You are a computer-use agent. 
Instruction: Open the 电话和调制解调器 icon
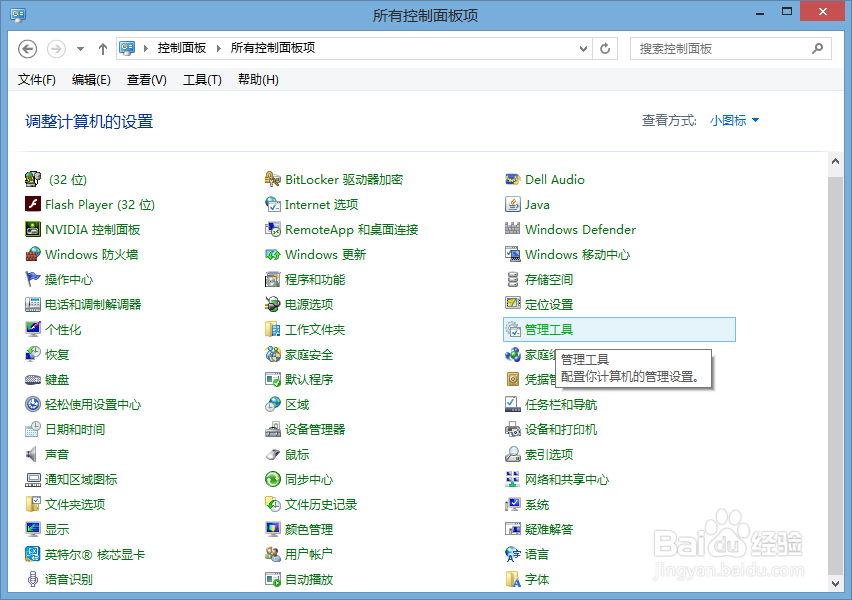coord(33,304)
